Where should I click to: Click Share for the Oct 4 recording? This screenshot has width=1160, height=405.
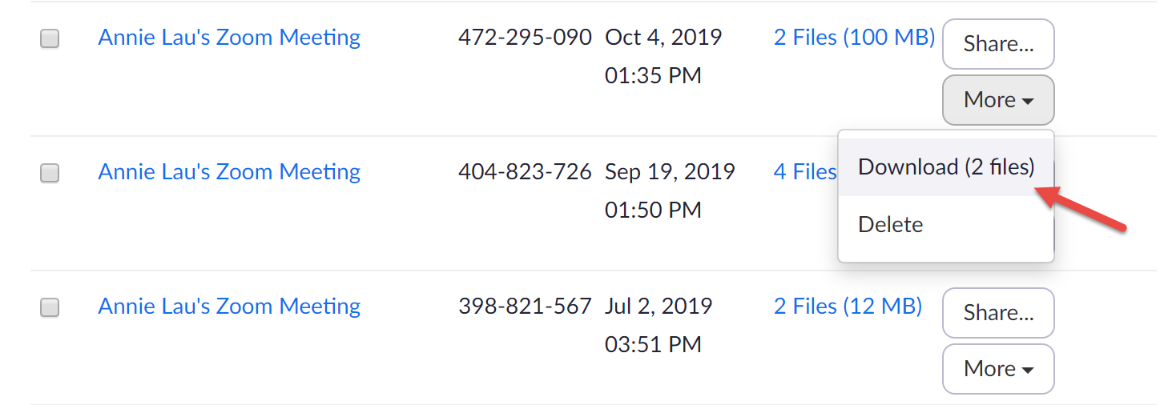[998, 44]
